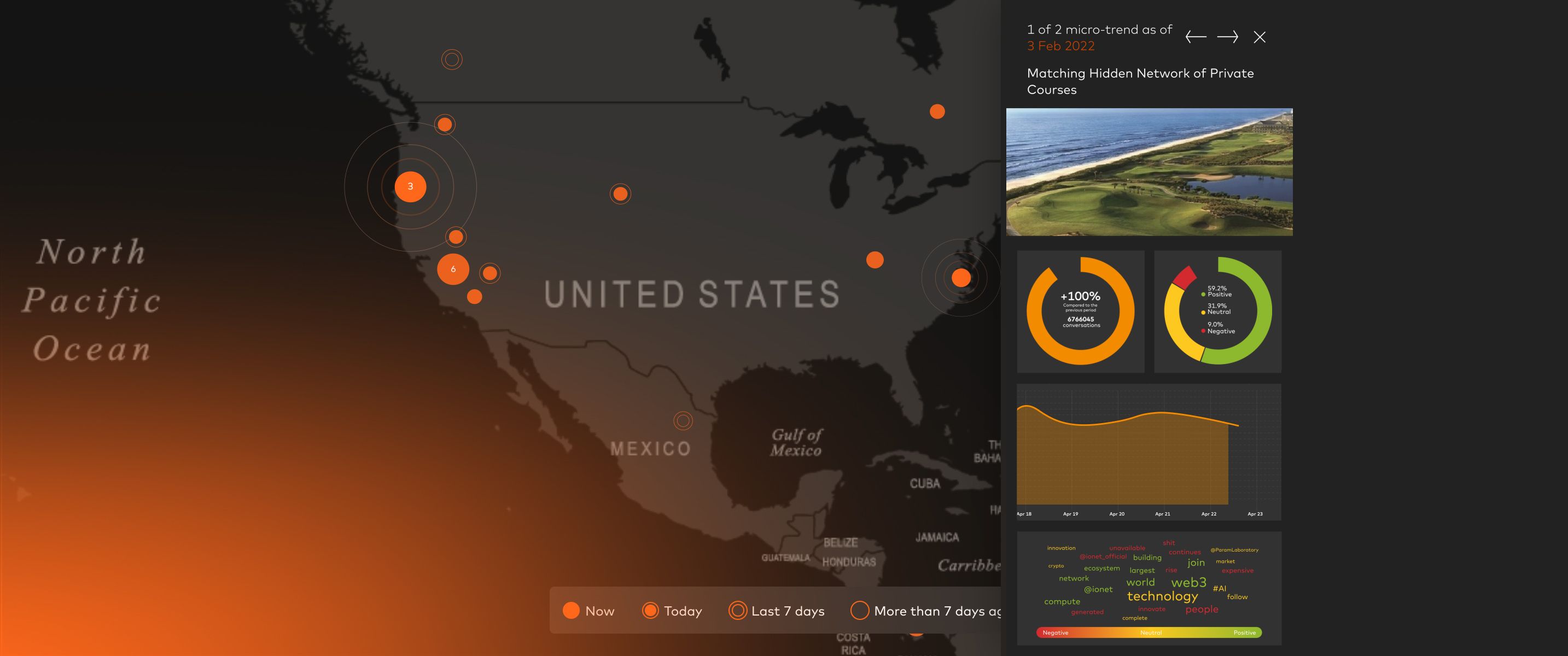Open the golf course coastline image

tap(1149, 172)
